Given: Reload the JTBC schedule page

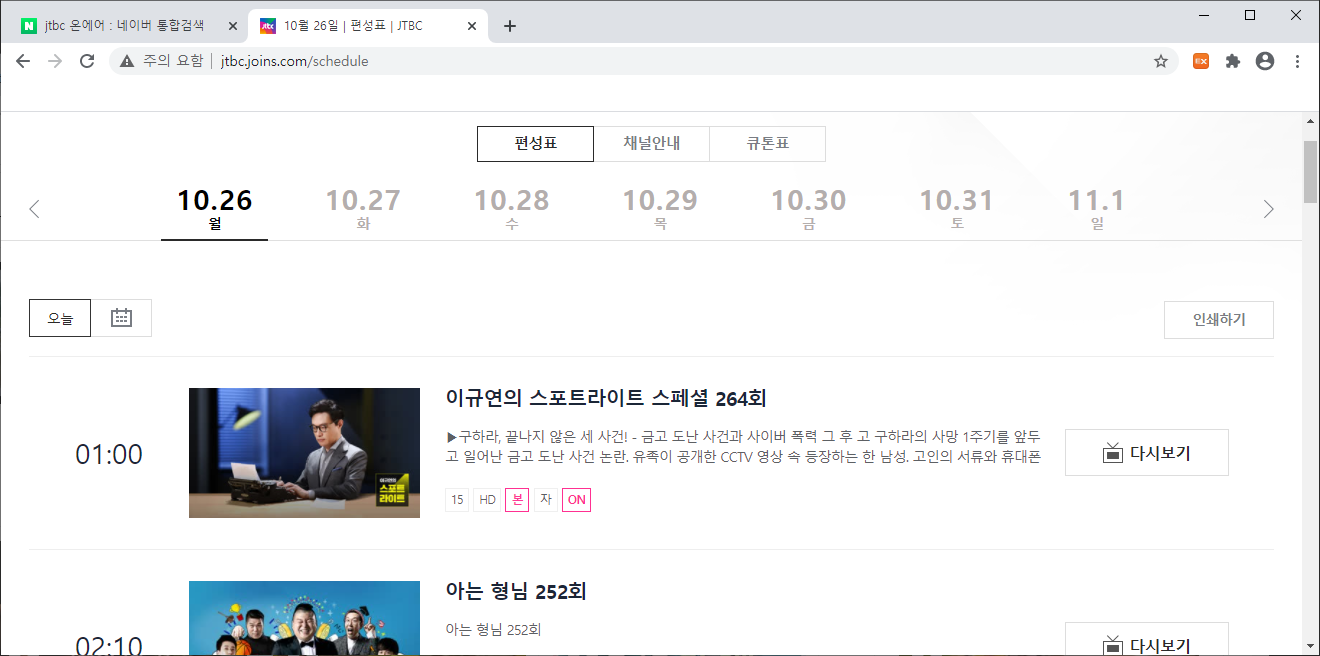Looking at the screenshot, I should (x=87, y=61).
